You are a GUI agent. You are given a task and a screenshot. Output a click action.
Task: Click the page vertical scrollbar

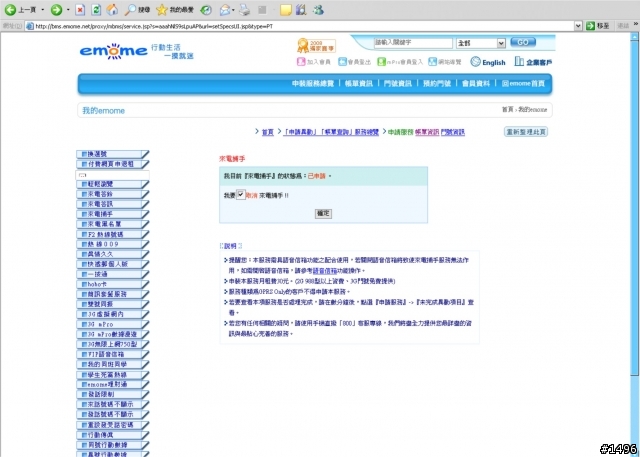click(634, 208)
